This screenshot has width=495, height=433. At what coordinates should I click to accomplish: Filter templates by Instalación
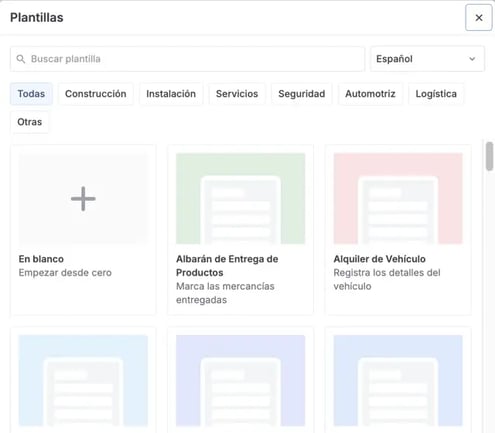(171, 94)
